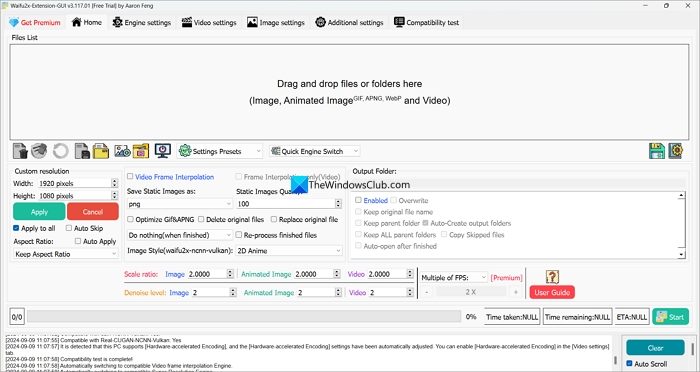
Task: Click the red User Guide button
Action: pyautogui.click(x=552, y=293)
